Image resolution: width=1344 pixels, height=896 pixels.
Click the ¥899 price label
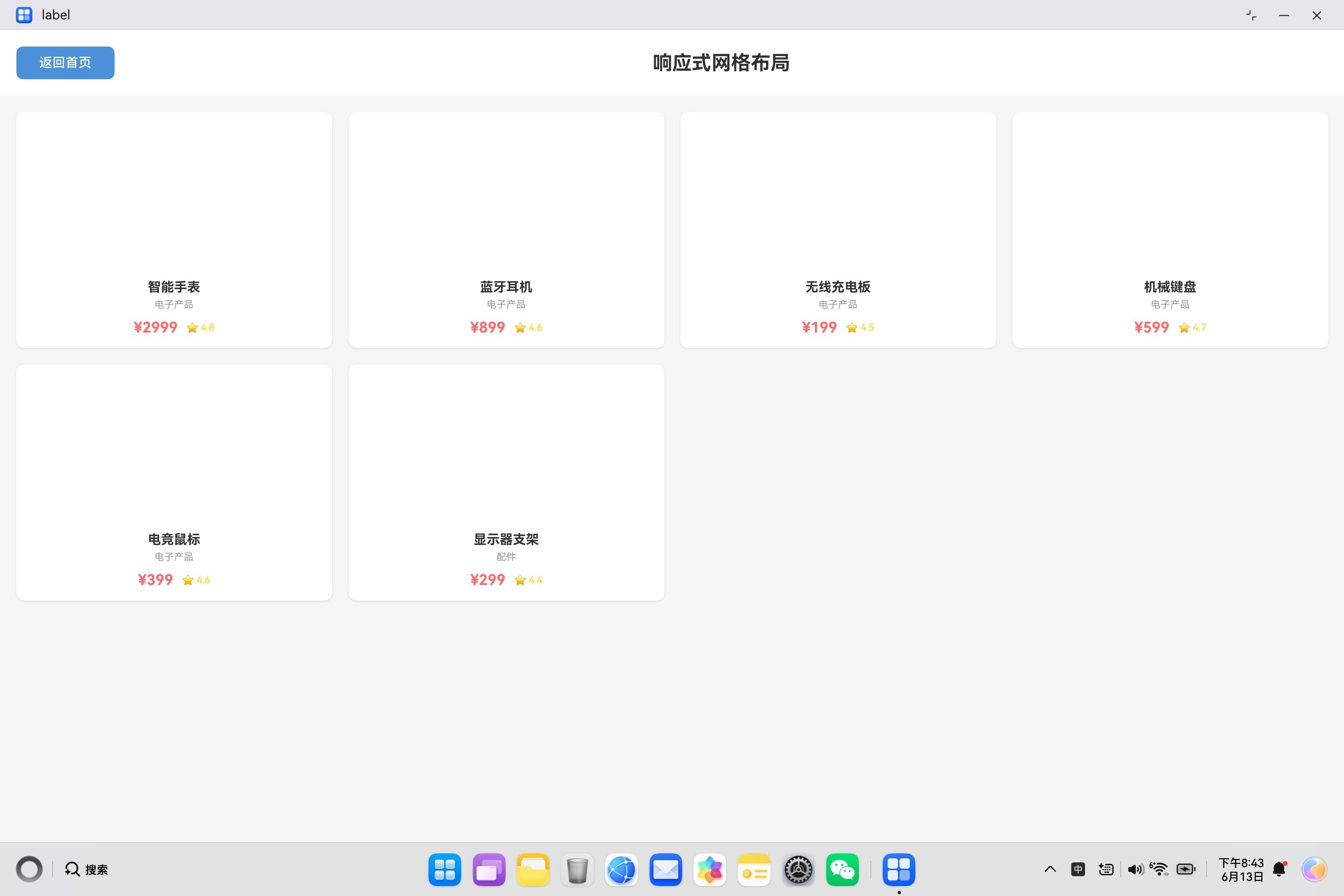[x=488, y=327]
